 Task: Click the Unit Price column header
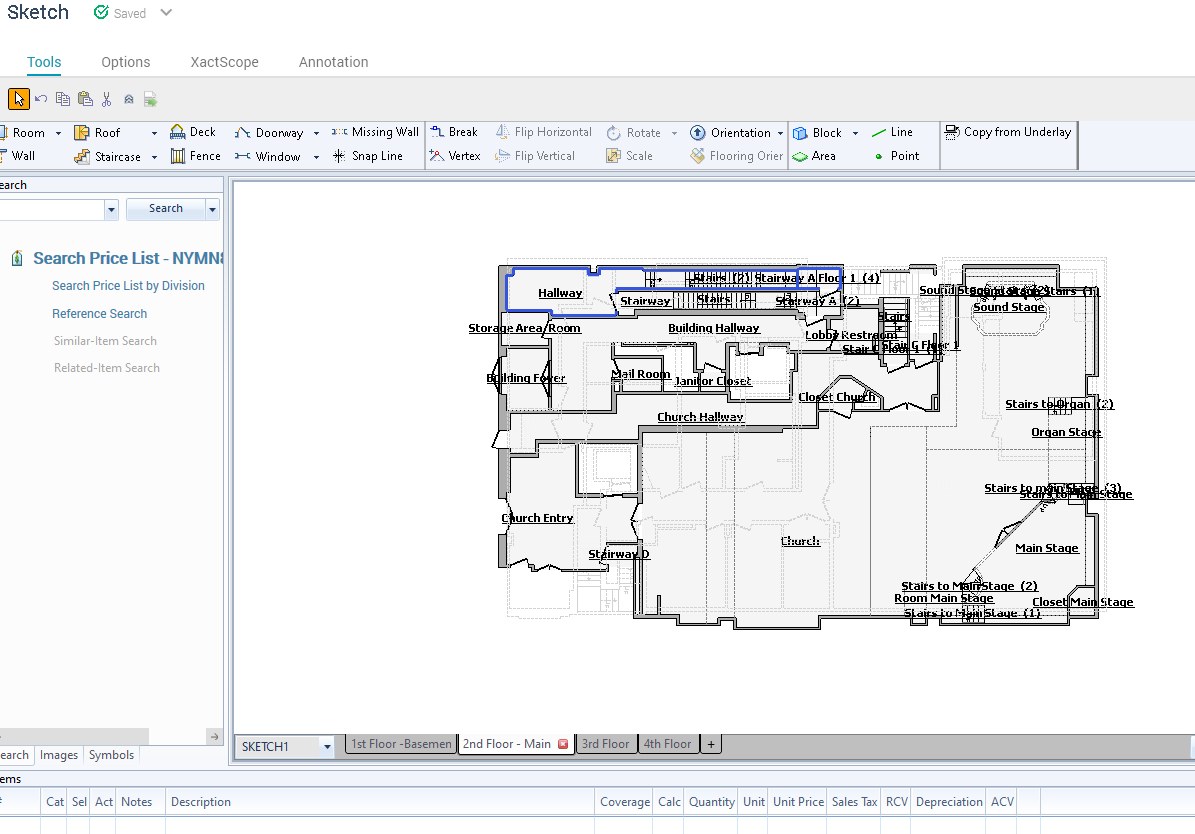(x=798, y=802)
